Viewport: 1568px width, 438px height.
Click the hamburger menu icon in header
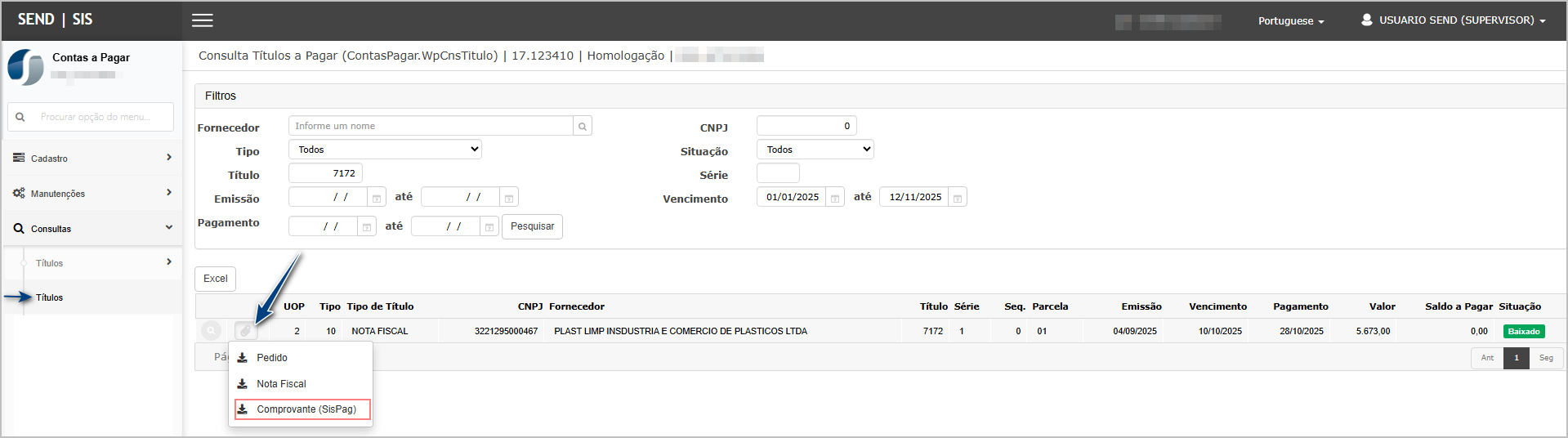click(x=203, y=20)
